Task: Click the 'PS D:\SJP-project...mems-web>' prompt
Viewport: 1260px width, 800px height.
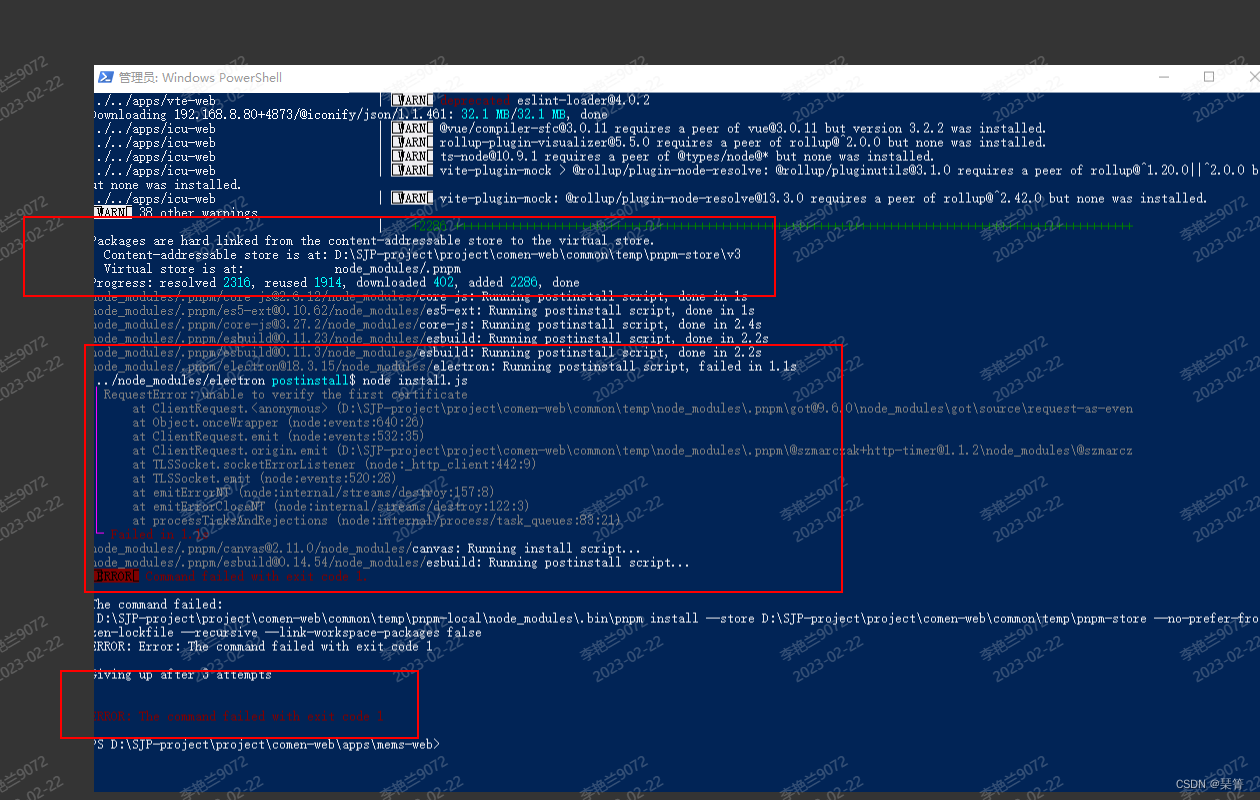Action: click(266, 745)
